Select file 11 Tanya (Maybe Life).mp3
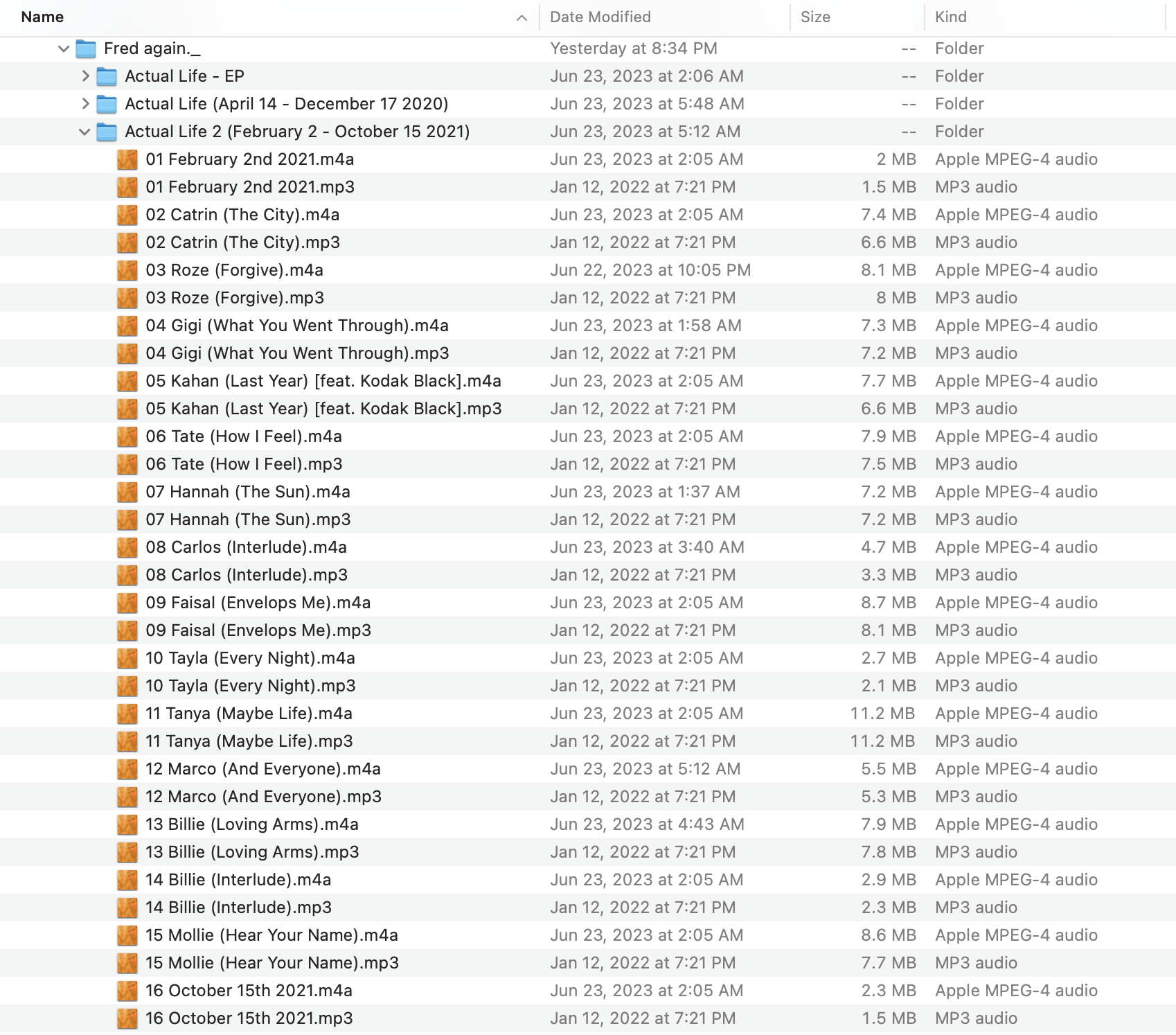The height and width of the screenshot is (1035, 1176). click(x=249, y=741)
